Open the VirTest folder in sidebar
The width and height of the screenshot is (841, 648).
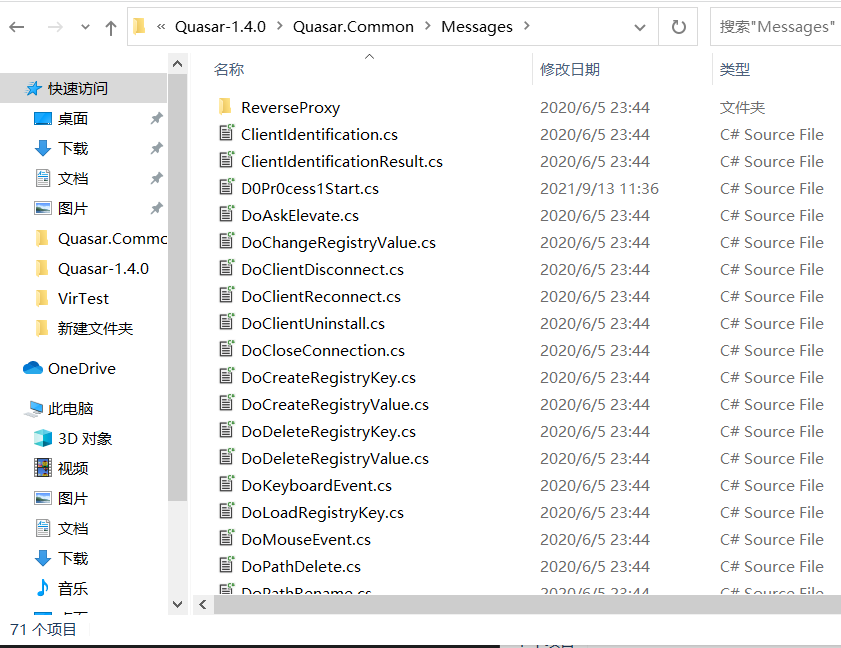83,298
